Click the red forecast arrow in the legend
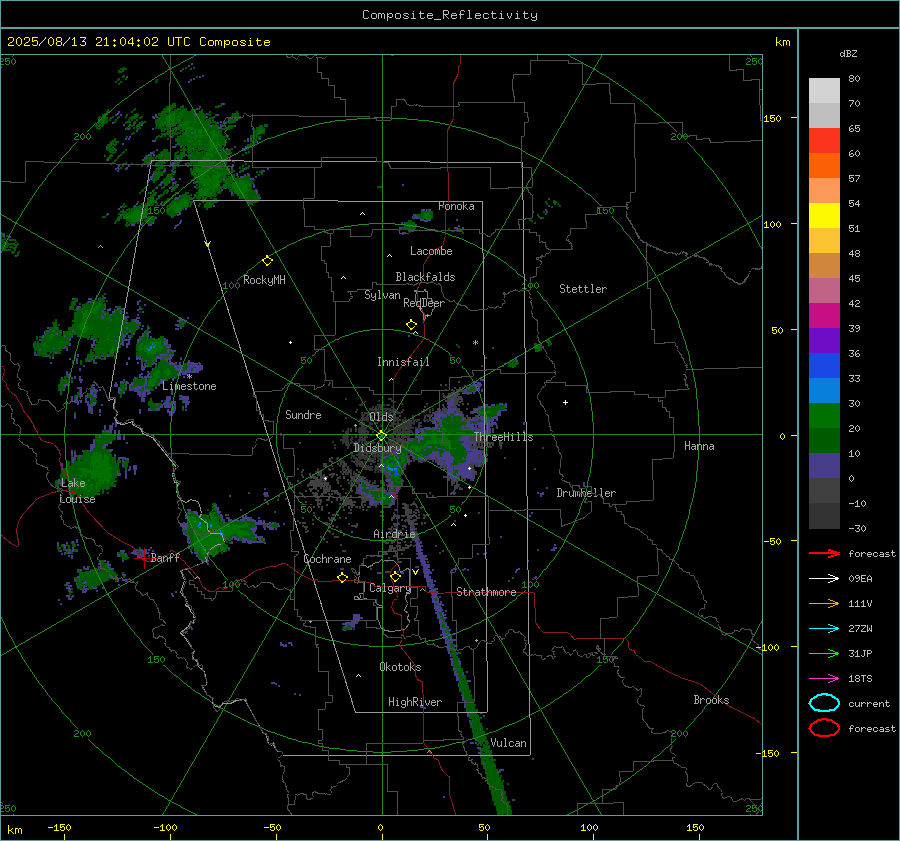The width and height of the screenshot is (900, 841). click(824, 553)
